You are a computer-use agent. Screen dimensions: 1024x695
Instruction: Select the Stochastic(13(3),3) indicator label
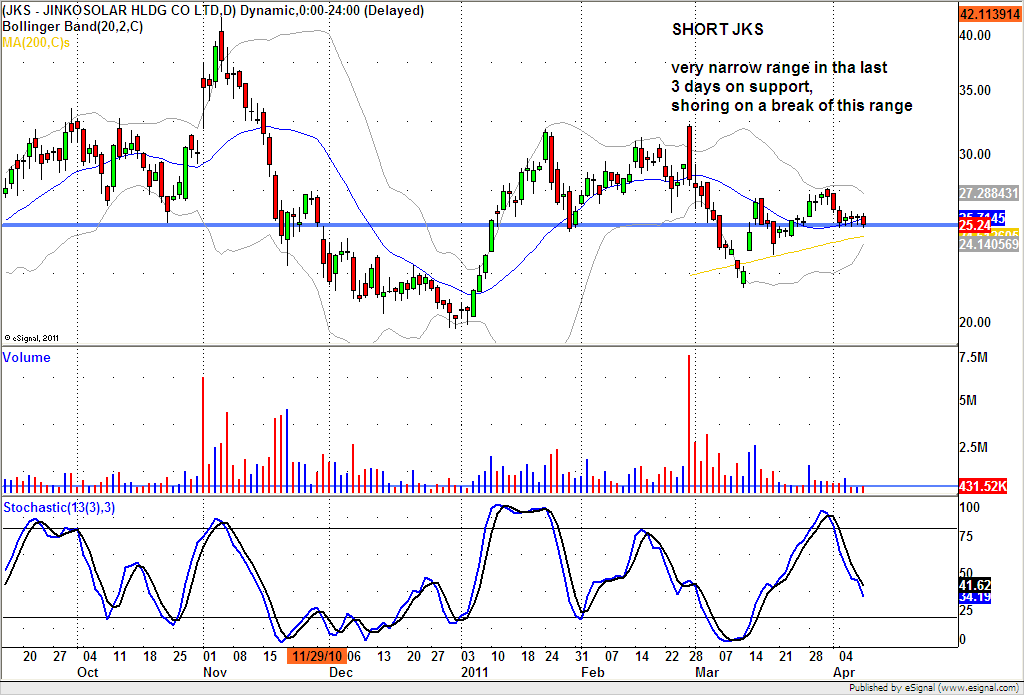point(59,508)
